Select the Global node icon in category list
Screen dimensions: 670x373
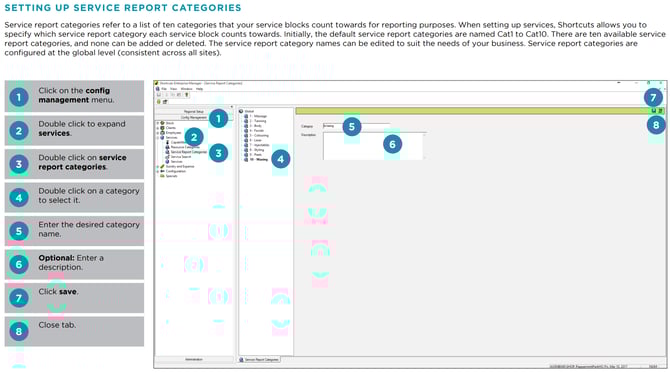[241, 111]
